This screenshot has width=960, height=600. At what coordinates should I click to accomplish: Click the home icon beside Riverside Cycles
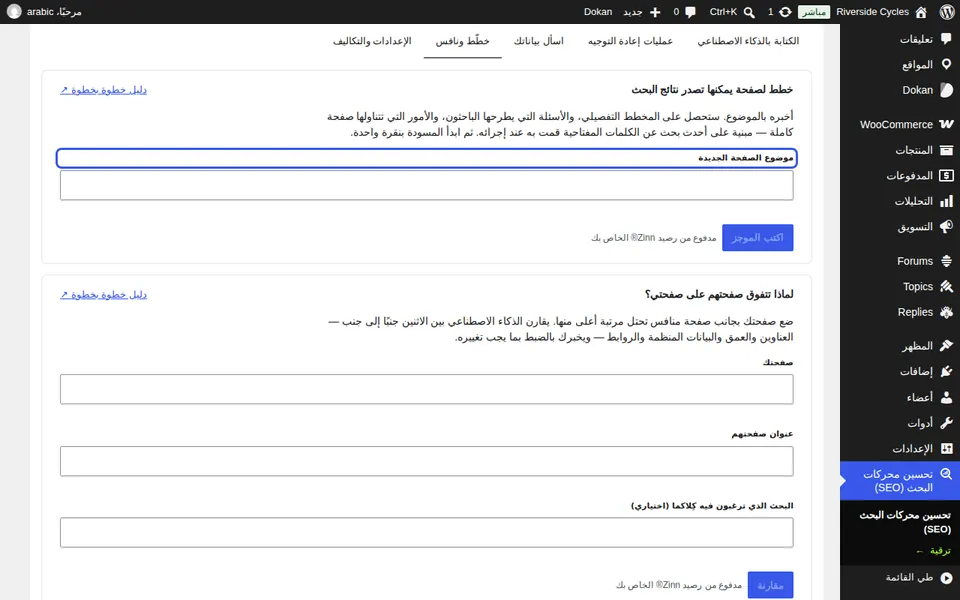[x=921, y=12]
